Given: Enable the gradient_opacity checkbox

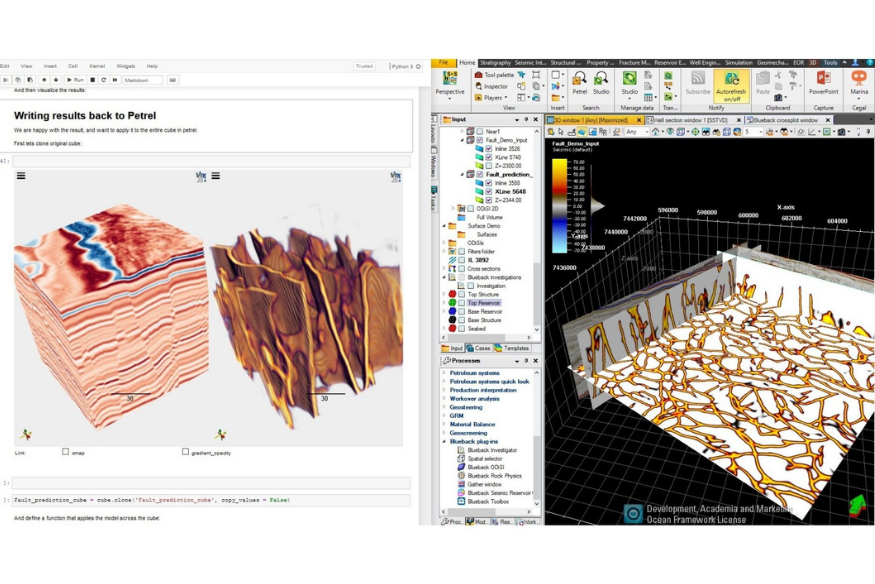Looking at the screenshot, I should 185,452.
